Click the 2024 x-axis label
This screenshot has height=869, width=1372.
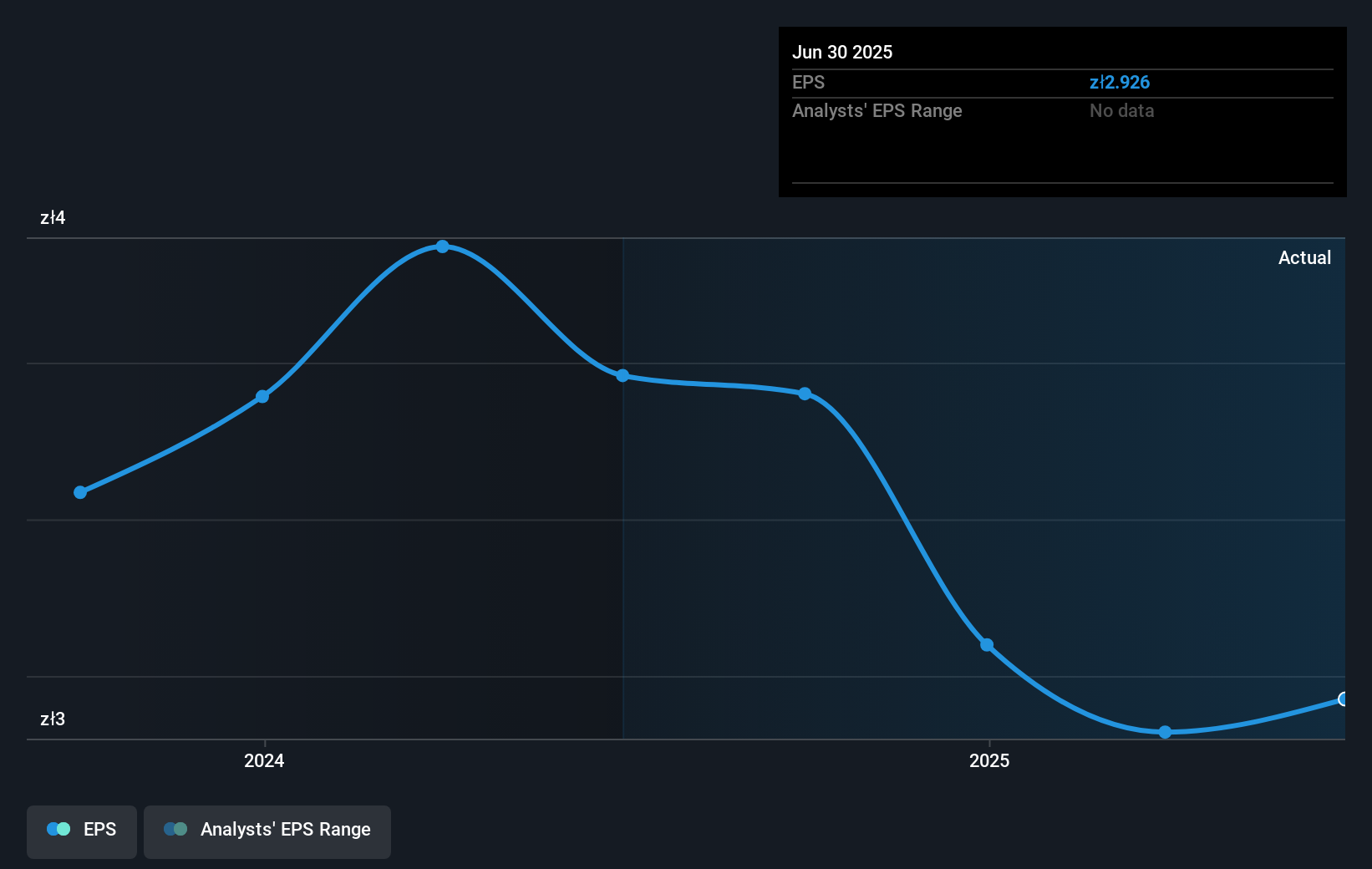264,760
